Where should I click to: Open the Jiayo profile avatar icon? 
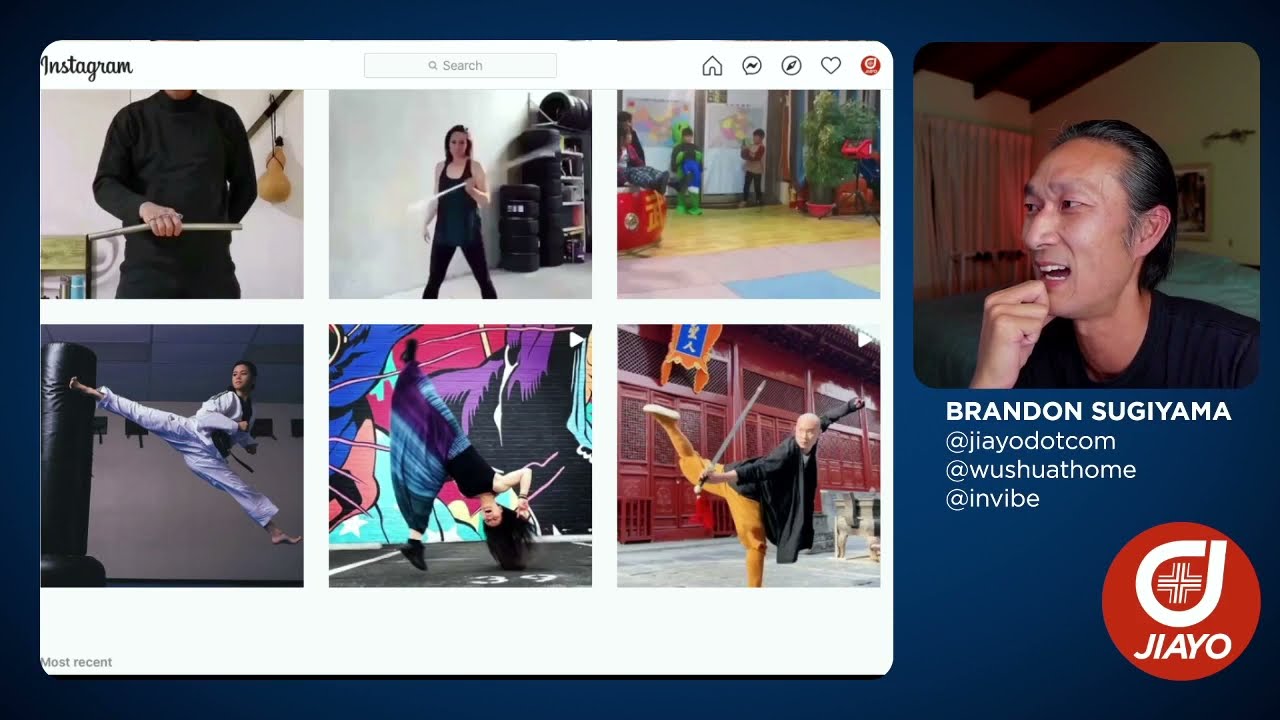pyautogui.click(x=870, y=66)
